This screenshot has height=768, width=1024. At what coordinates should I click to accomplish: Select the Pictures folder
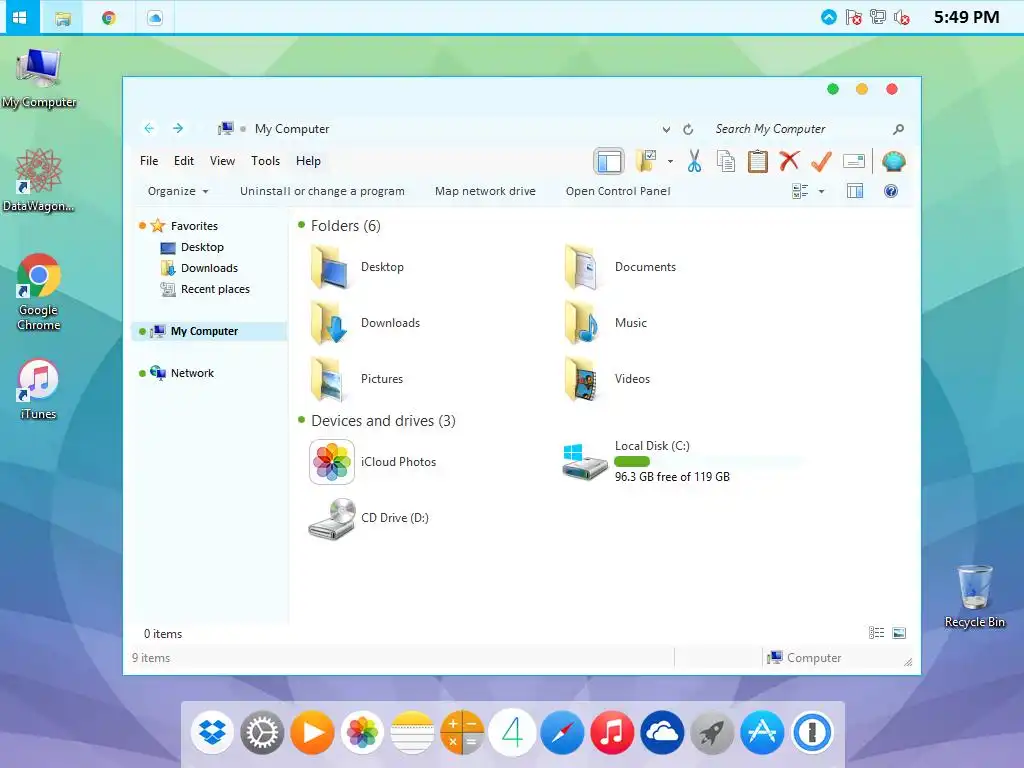coord(357,379)
